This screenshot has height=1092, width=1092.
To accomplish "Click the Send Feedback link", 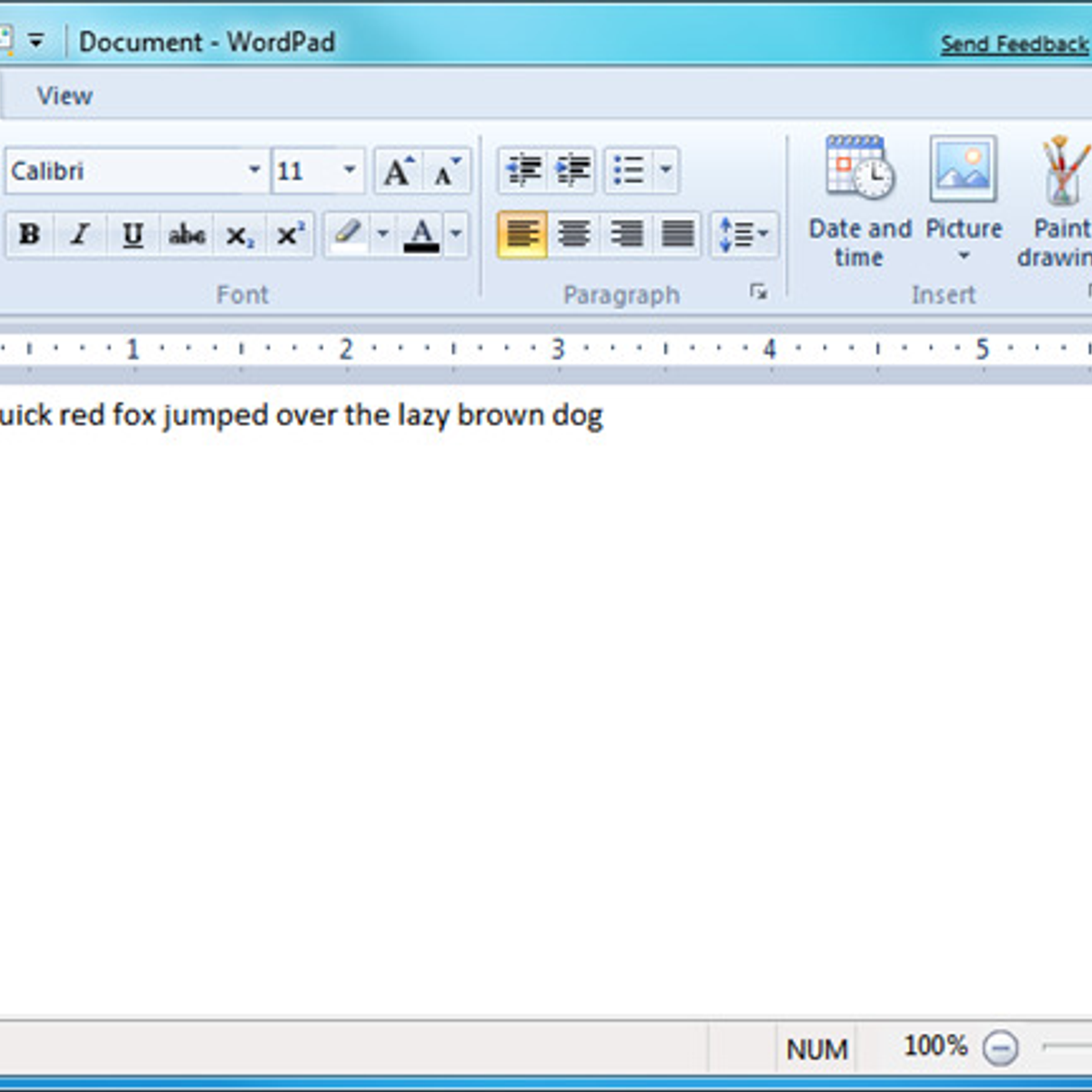I will [x=1013, y=42].
